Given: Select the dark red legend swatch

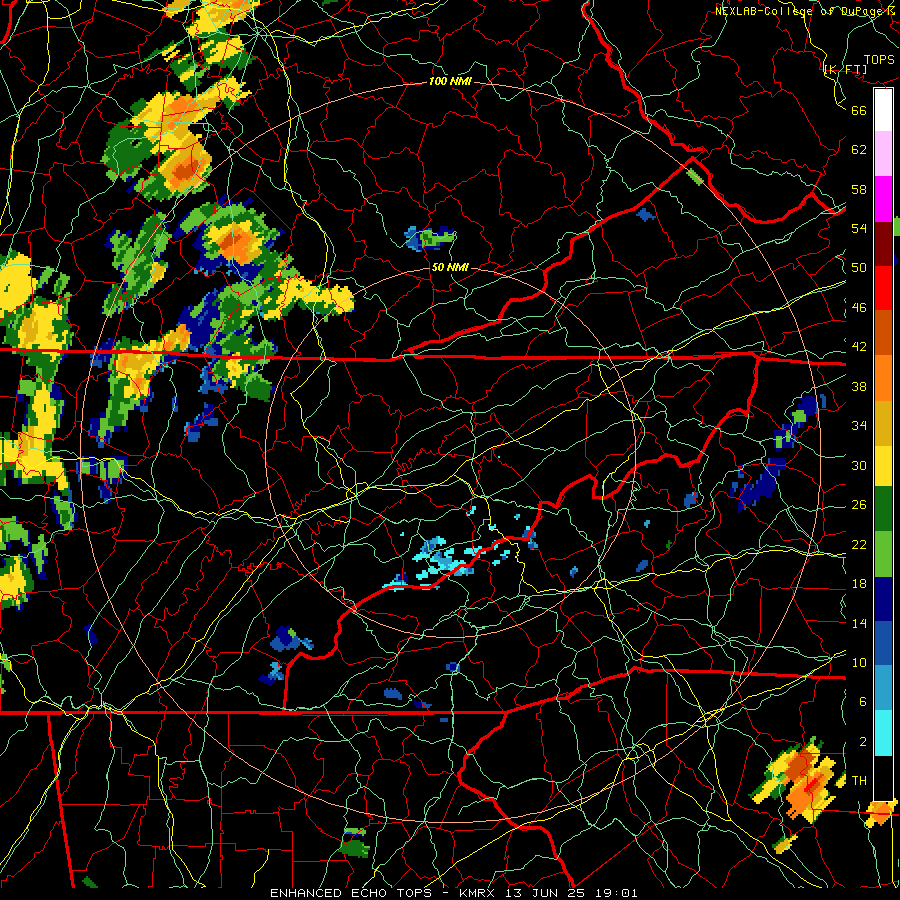Looking at the screenshot, I should (883, 243).
